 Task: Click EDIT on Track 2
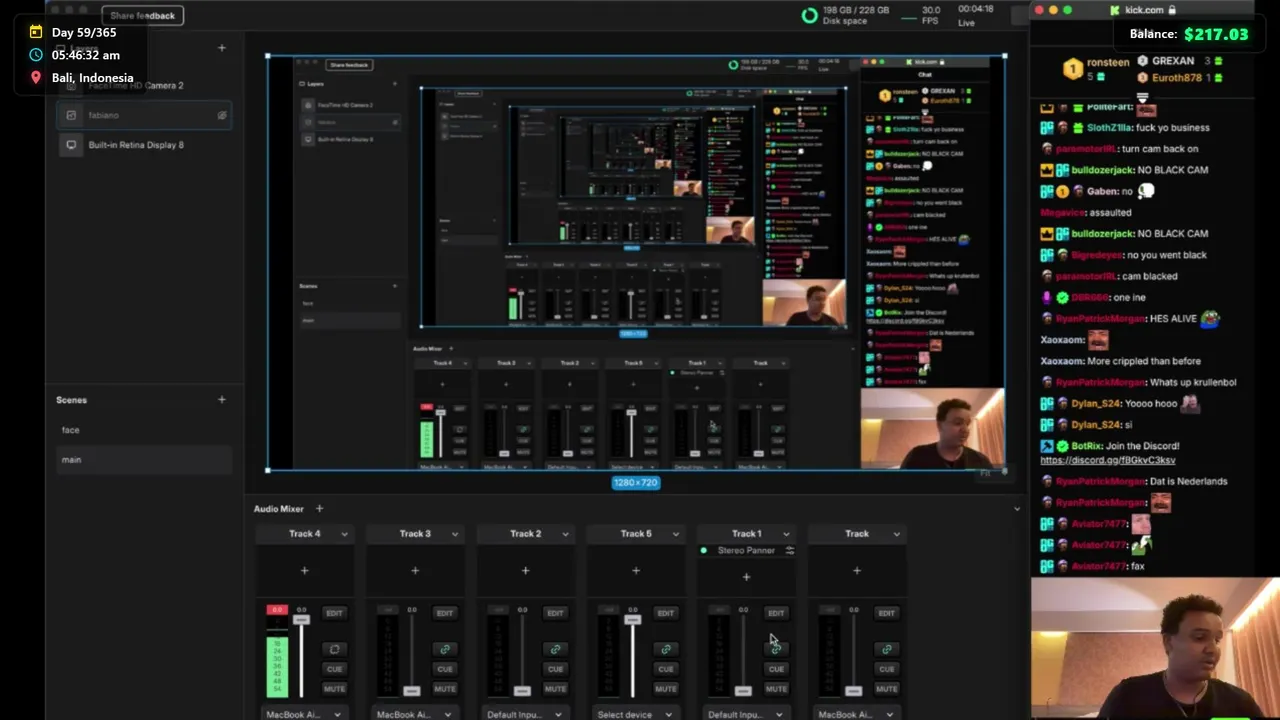[x=555, y=613]
